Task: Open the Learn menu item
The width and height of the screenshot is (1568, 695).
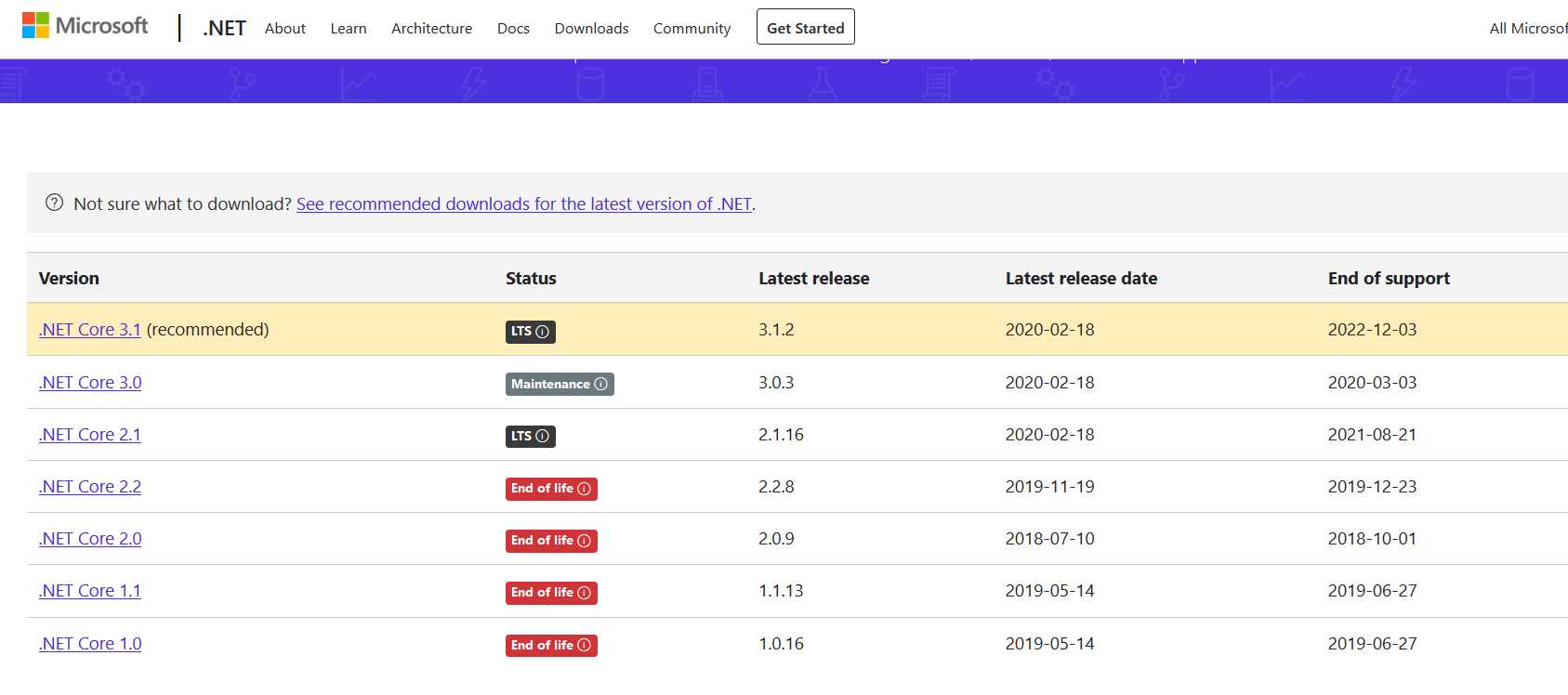Action: click(x=349, y=28)
